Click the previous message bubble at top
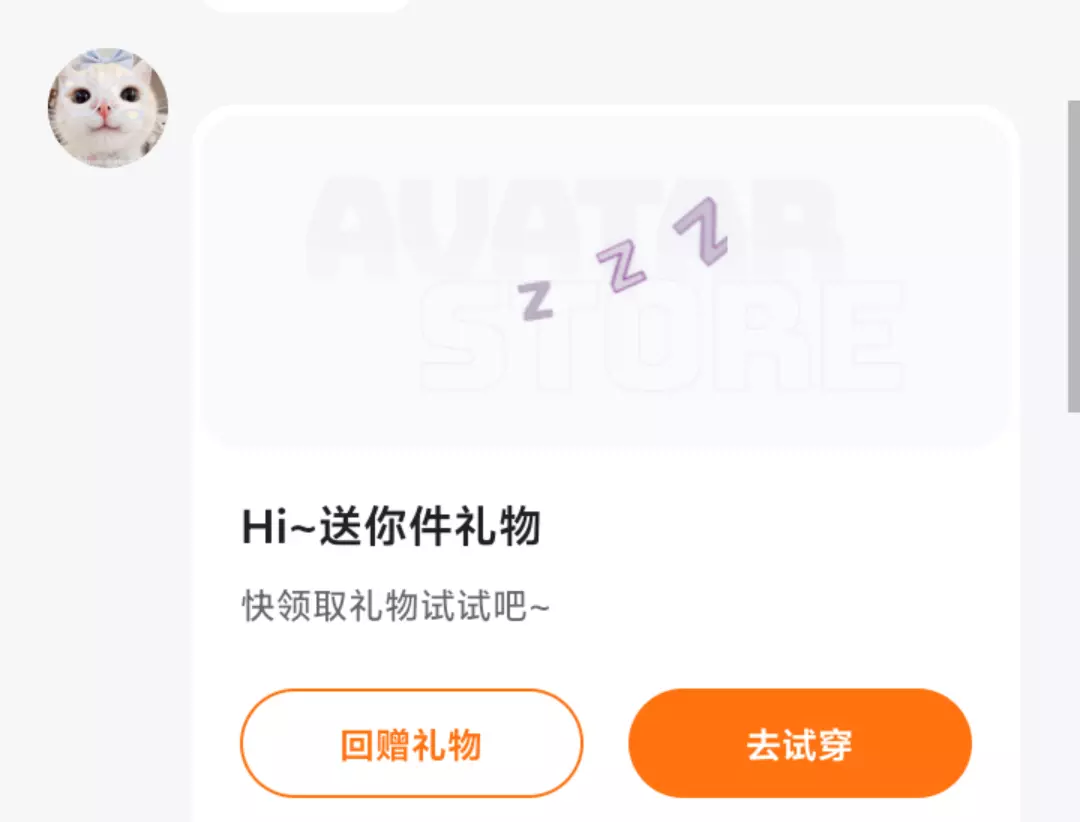The width and height of the screenshot is (1080, 822). 307,6
